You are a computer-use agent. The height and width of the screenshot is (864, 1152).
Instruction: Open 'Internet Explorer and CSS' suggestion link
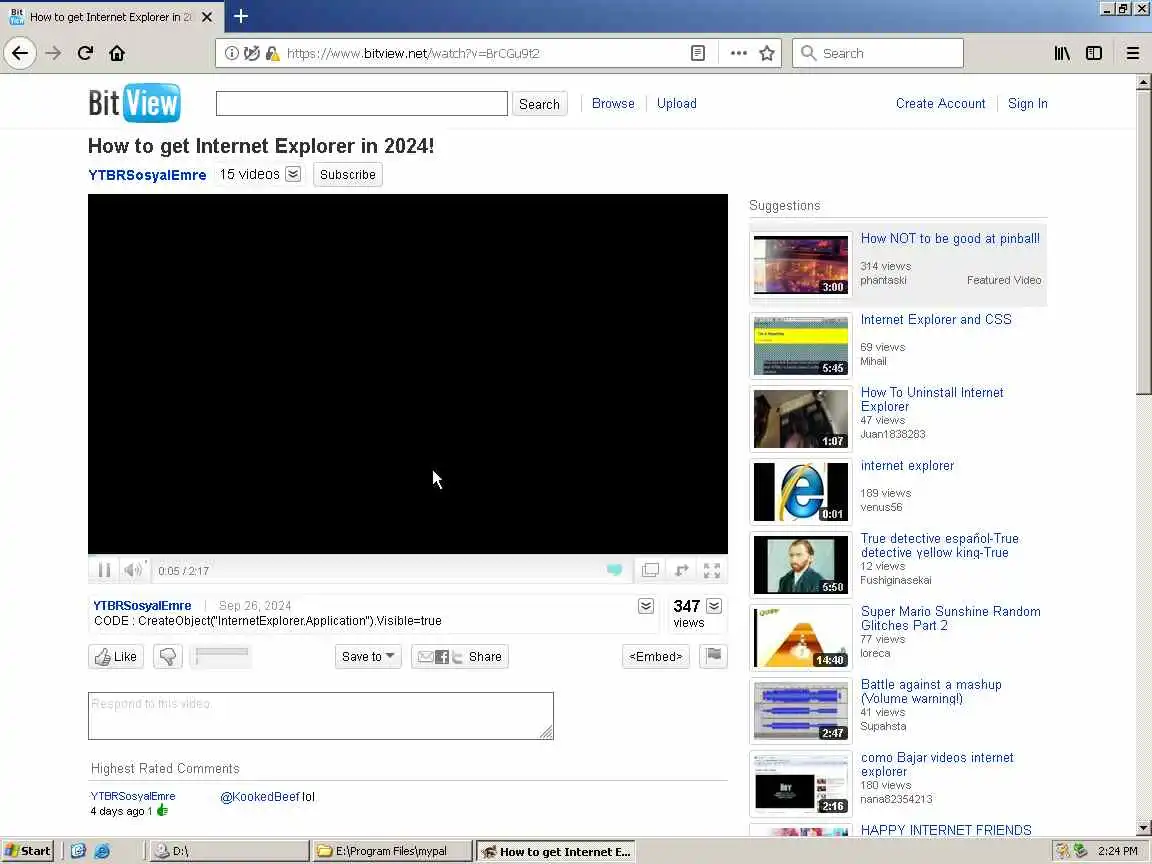[x=936, y=320]
